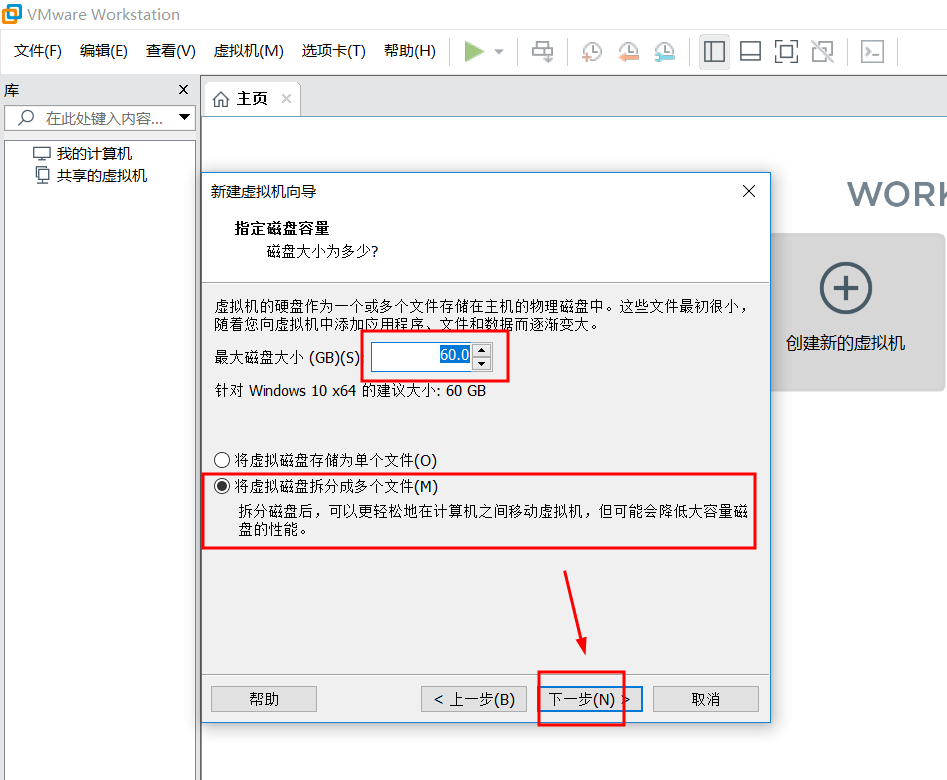This screenshot has height=780, width=947.
Task: Close the 主页 tab
Action: [x=286, y=98]
